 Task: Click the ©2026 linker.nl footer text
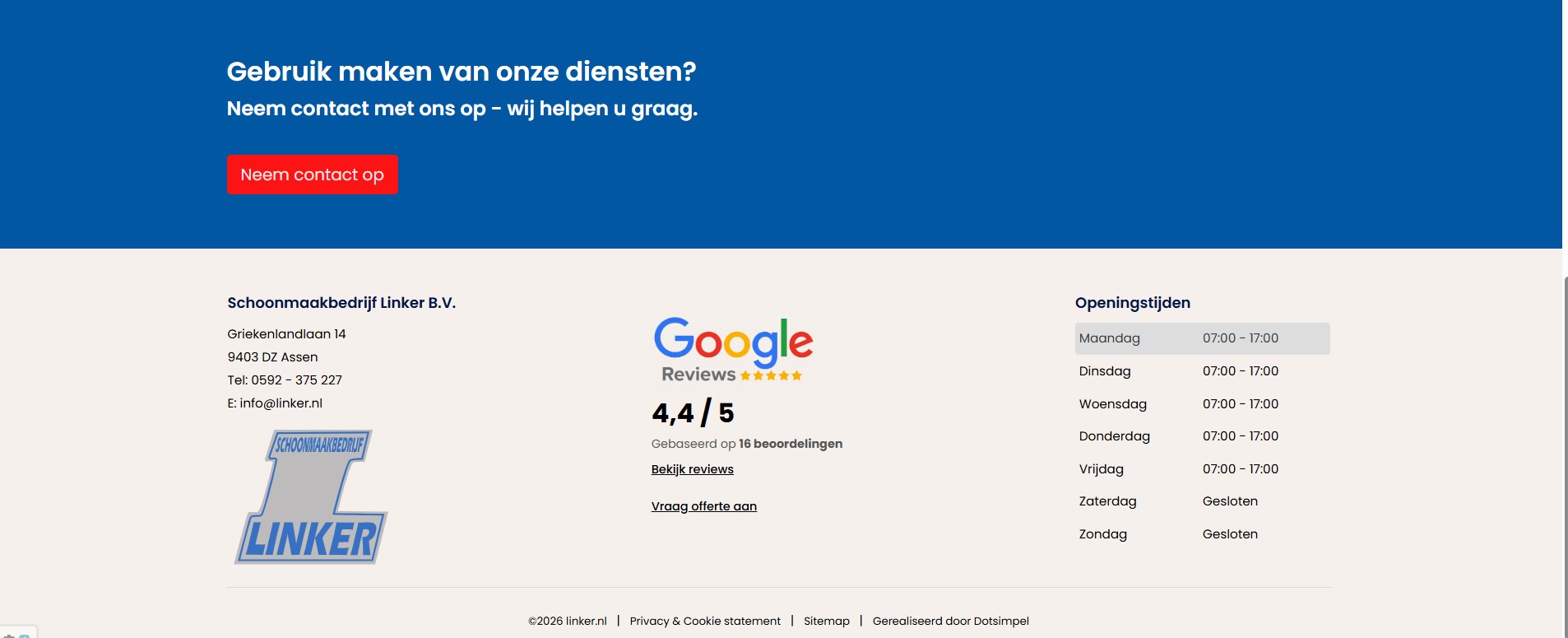pyautogui.click(x=567, y=621)
